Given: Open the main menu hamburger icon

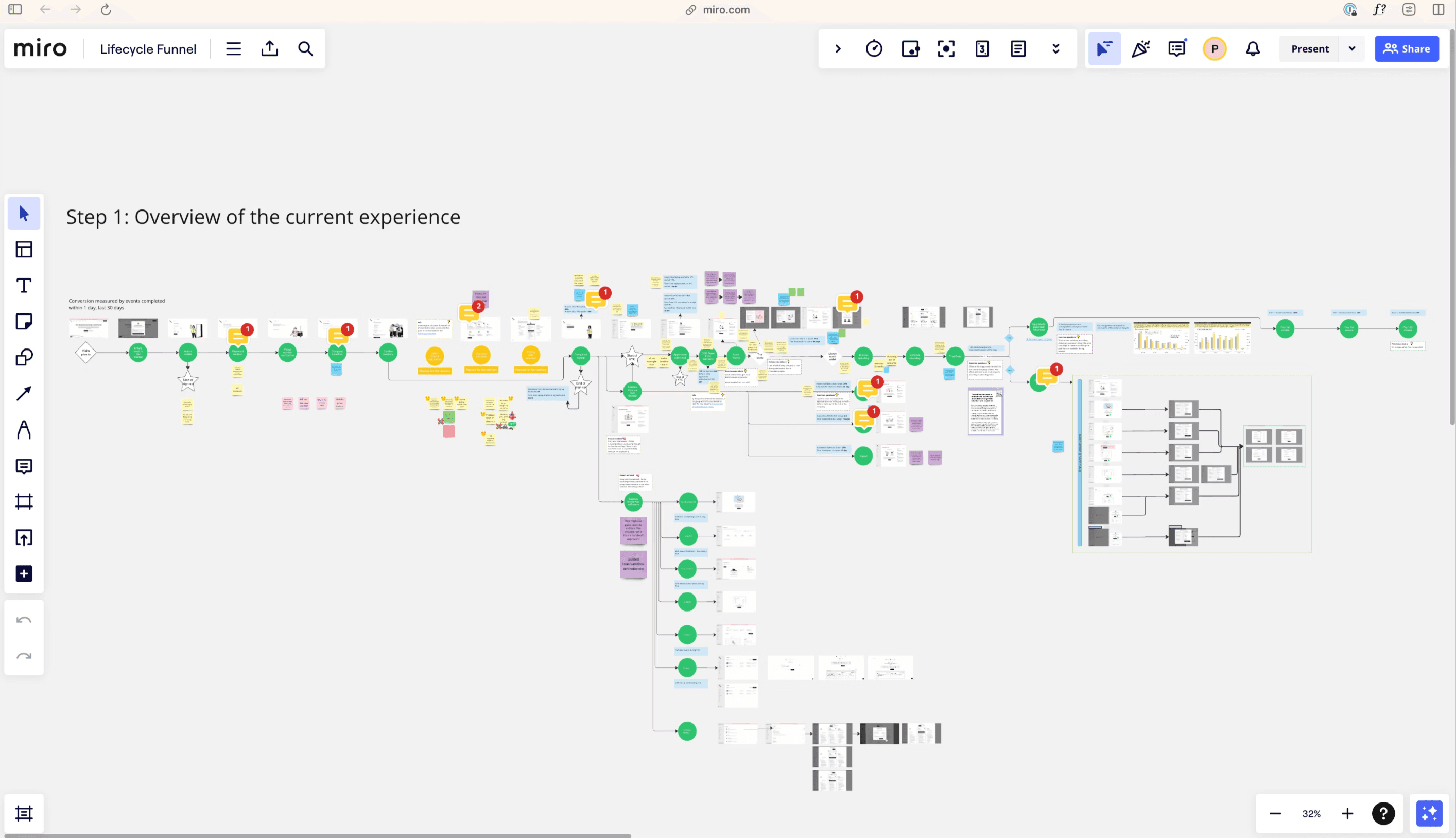Looking at the screenshot, I should click(x=233, y=49).
